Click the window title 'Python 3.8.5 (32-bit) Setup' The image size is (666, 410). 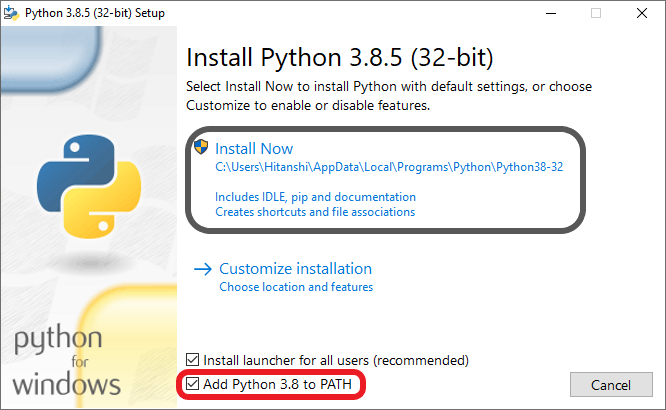coord(96,13)
